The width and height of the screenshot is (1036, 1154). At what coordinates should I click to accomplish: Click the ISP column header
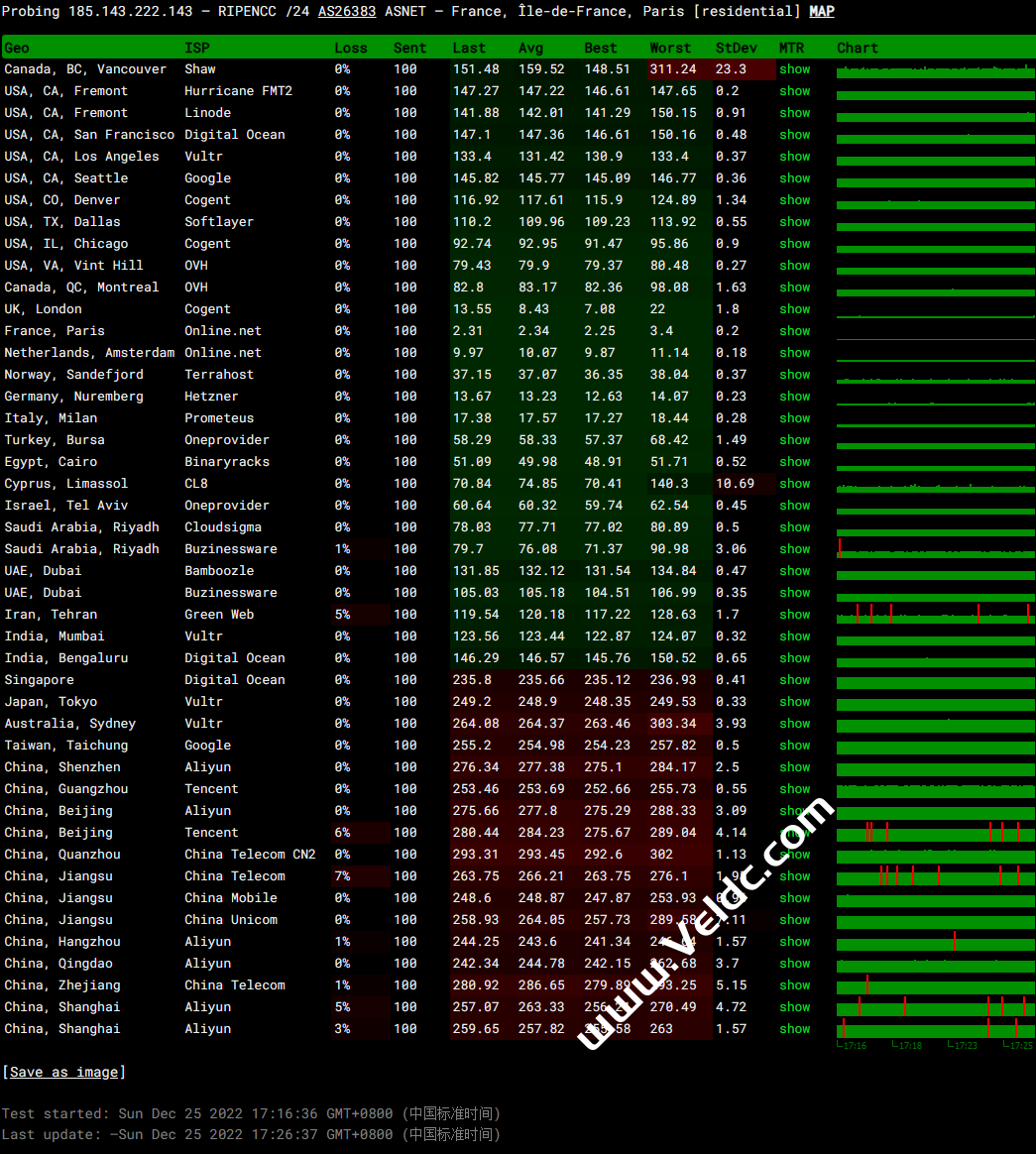(197, 48)
